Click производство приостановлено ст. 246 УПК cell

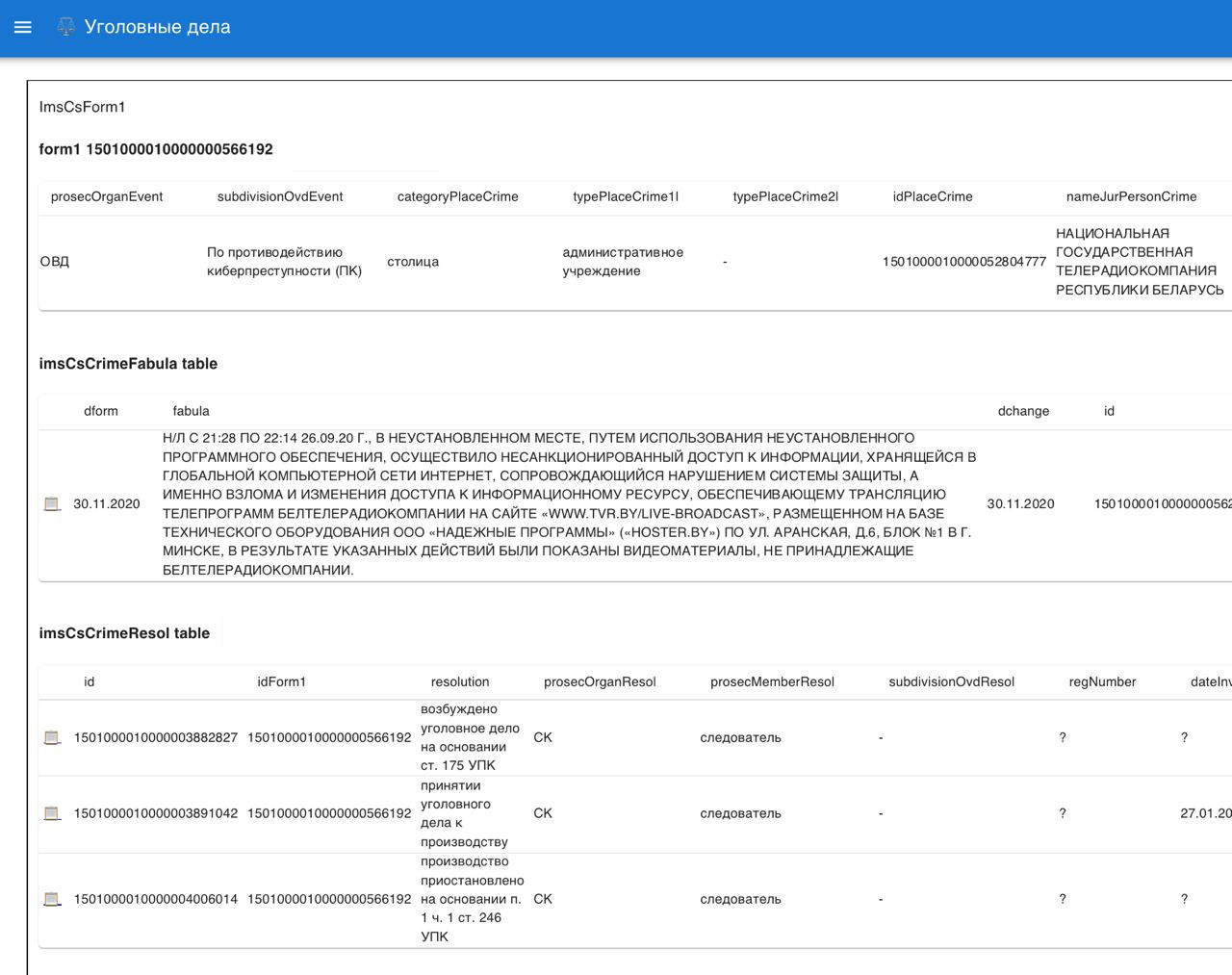(x=473, y=900)
